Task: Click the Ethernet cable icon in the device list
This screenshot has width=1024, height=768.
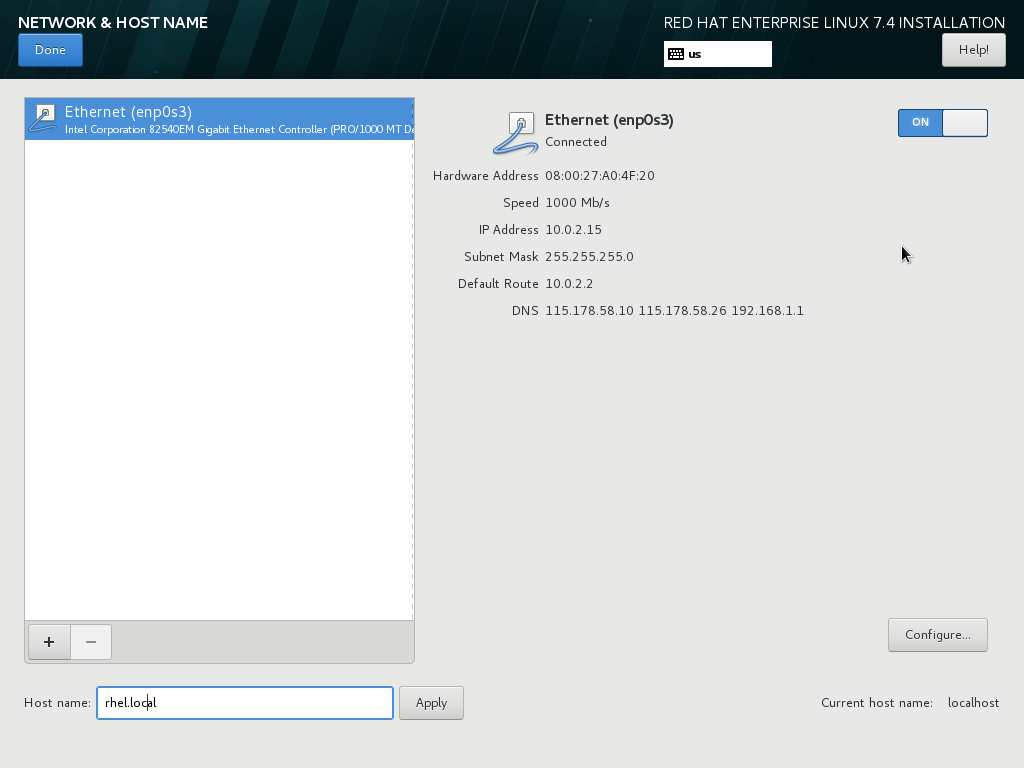Action: 44,119
